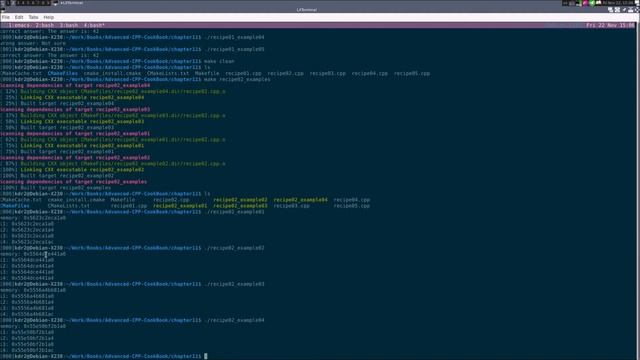
Task: Click 'recipe03.cpp' in the first ls output
Action: pyautogui.click(x=327, y=73)
